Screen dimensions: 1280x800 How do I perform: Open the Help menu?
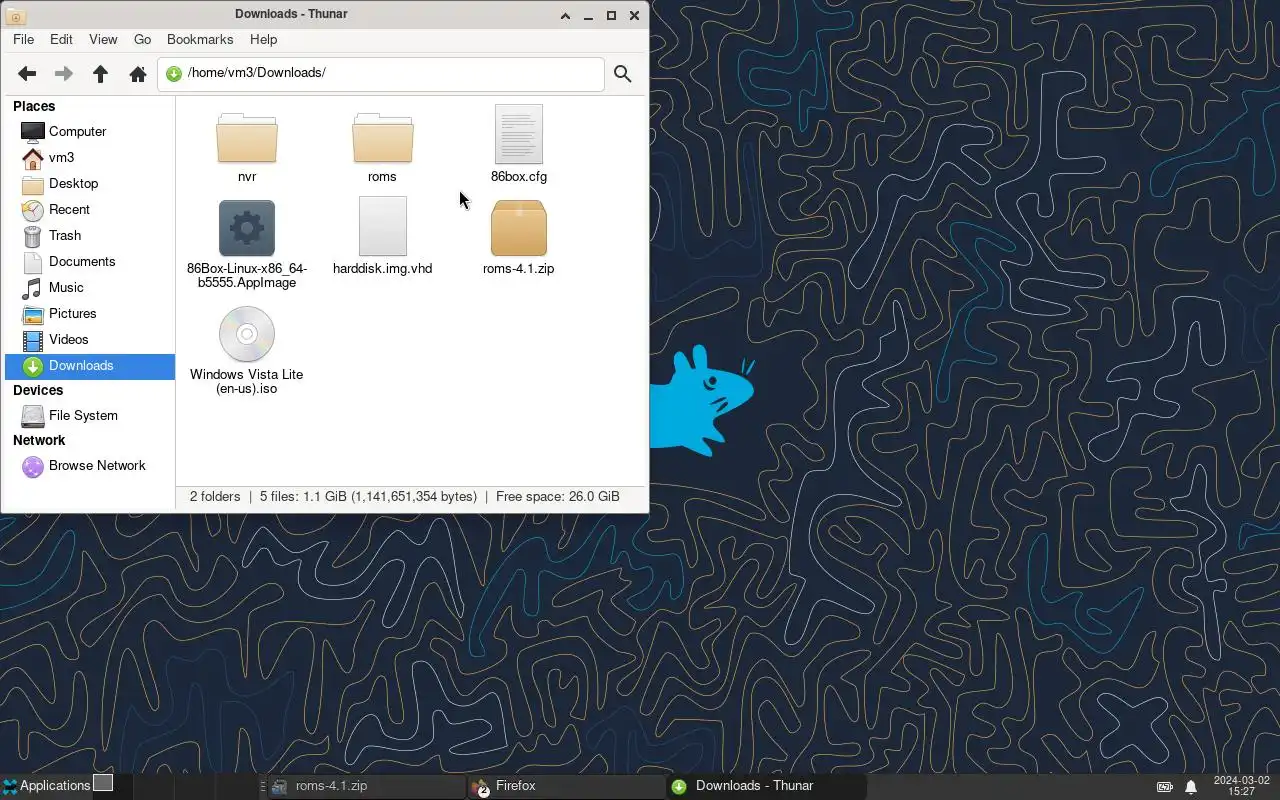(x=263, y=39)
